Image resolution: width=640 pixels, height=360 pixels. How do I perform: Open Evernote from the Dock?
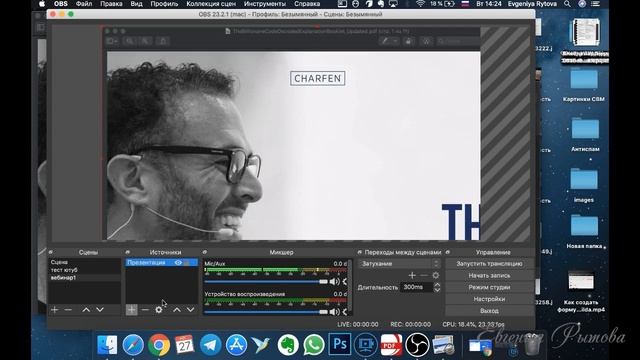tap(288, 344)
